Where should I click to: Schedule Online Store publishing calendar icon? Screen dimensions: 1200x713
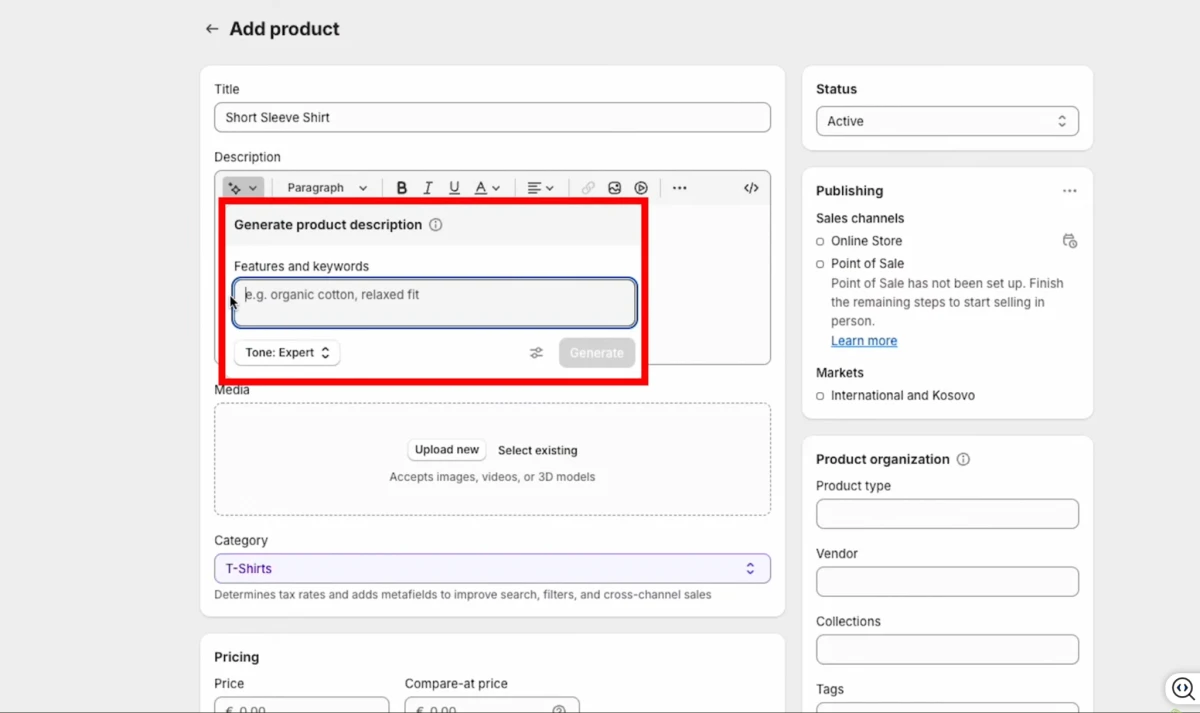click(x=1070, y=241)
